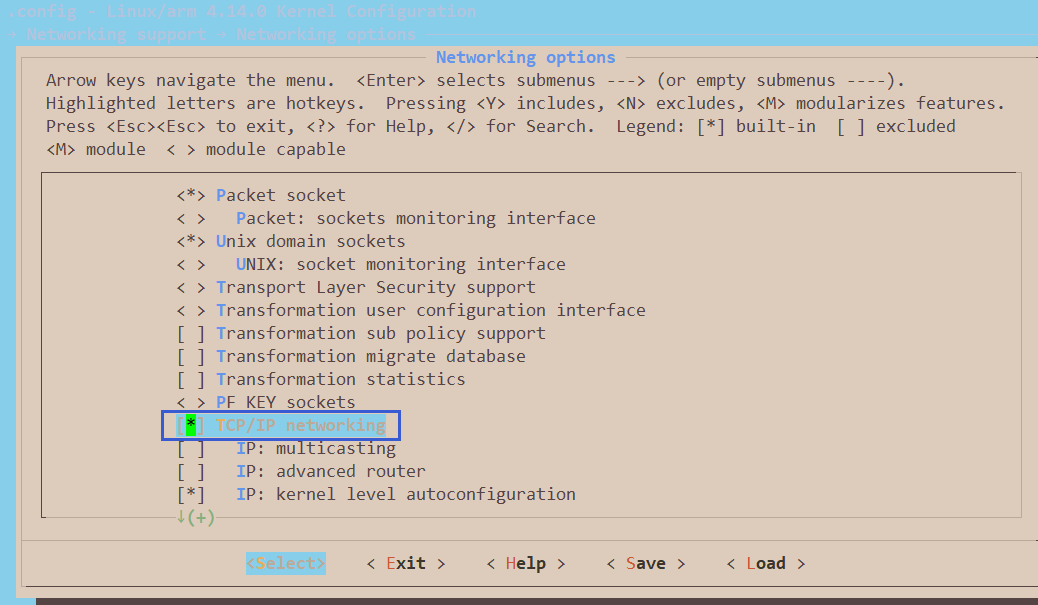Viewport: 1038px width, 605px height.
Task: Enable Transport Layer Security support
Action: tap(191, 287)
